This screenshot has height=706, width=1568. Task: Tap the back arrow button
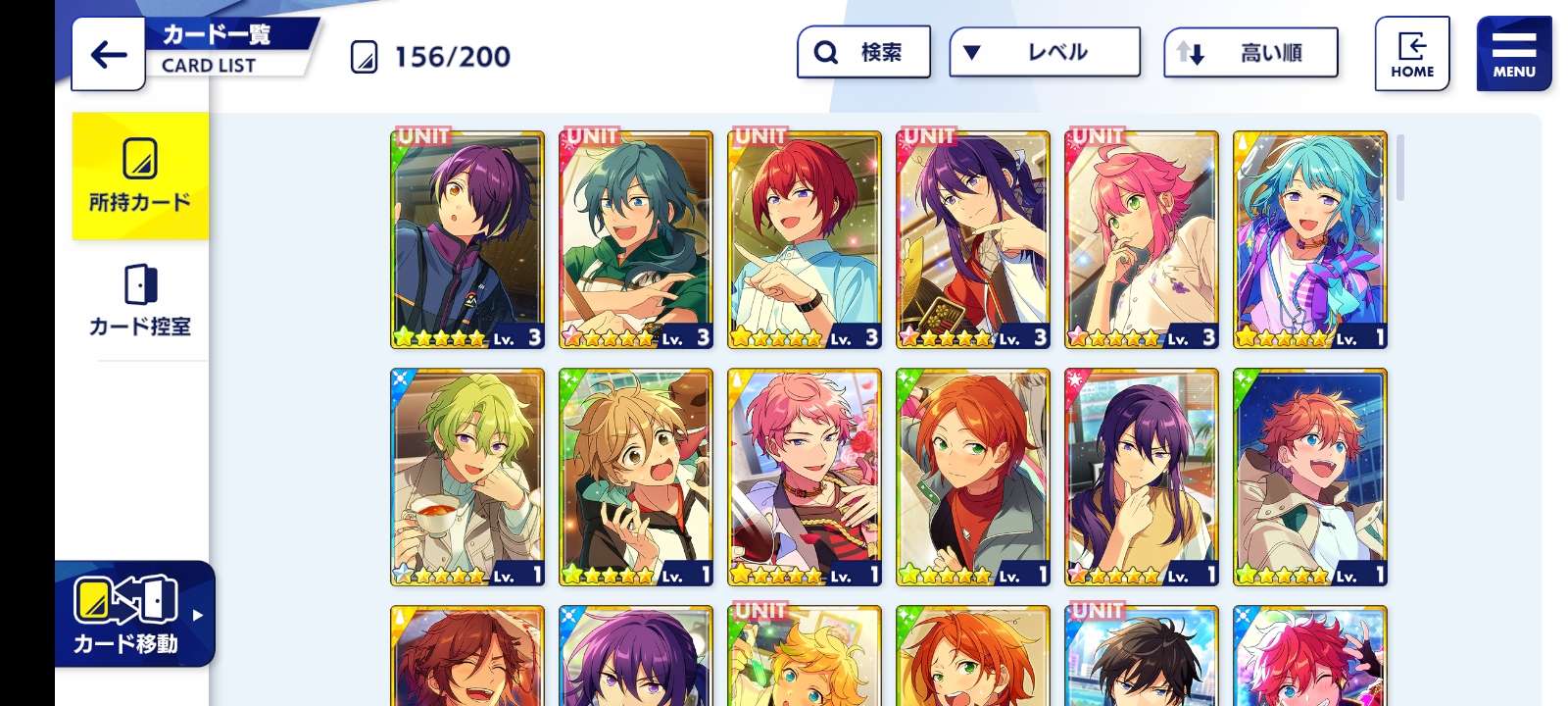[109, 55]
